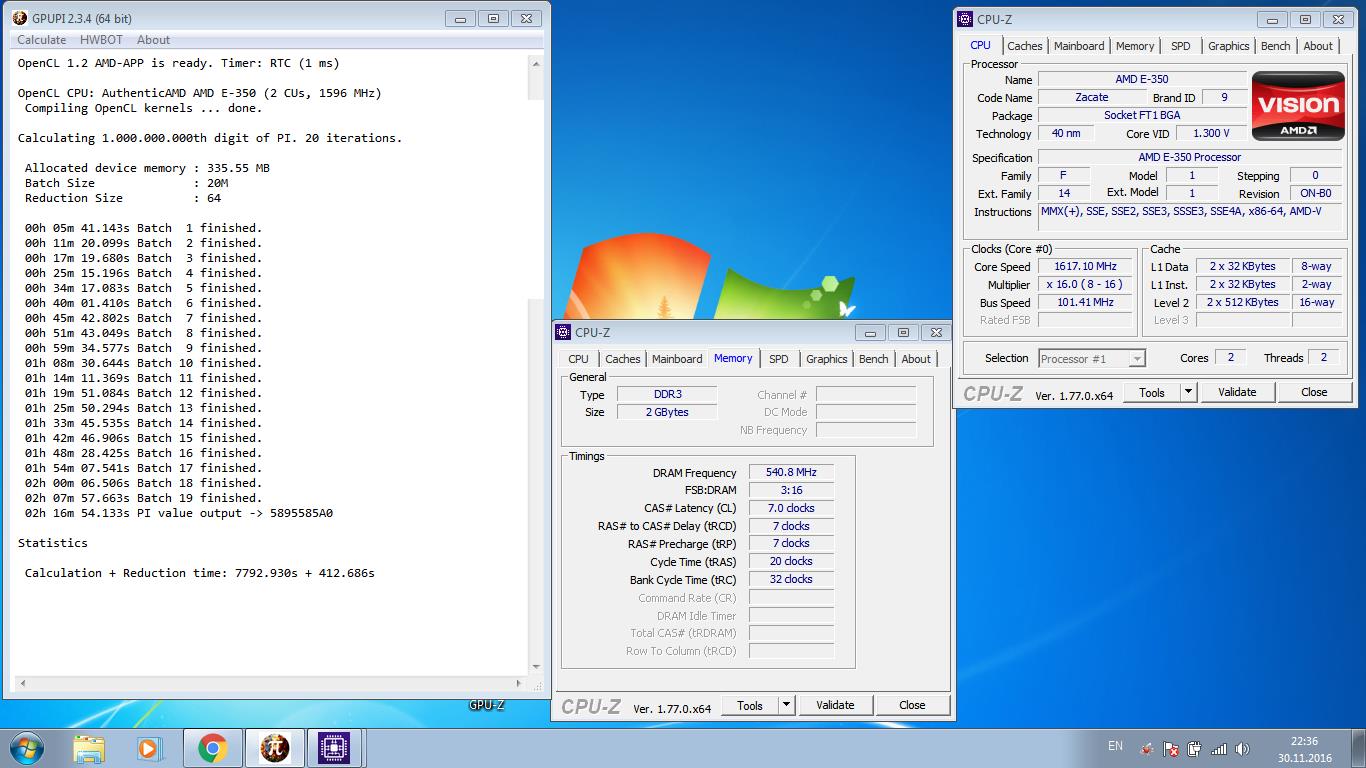Click the AMD Vision logo image

(x=1298, y=107)
